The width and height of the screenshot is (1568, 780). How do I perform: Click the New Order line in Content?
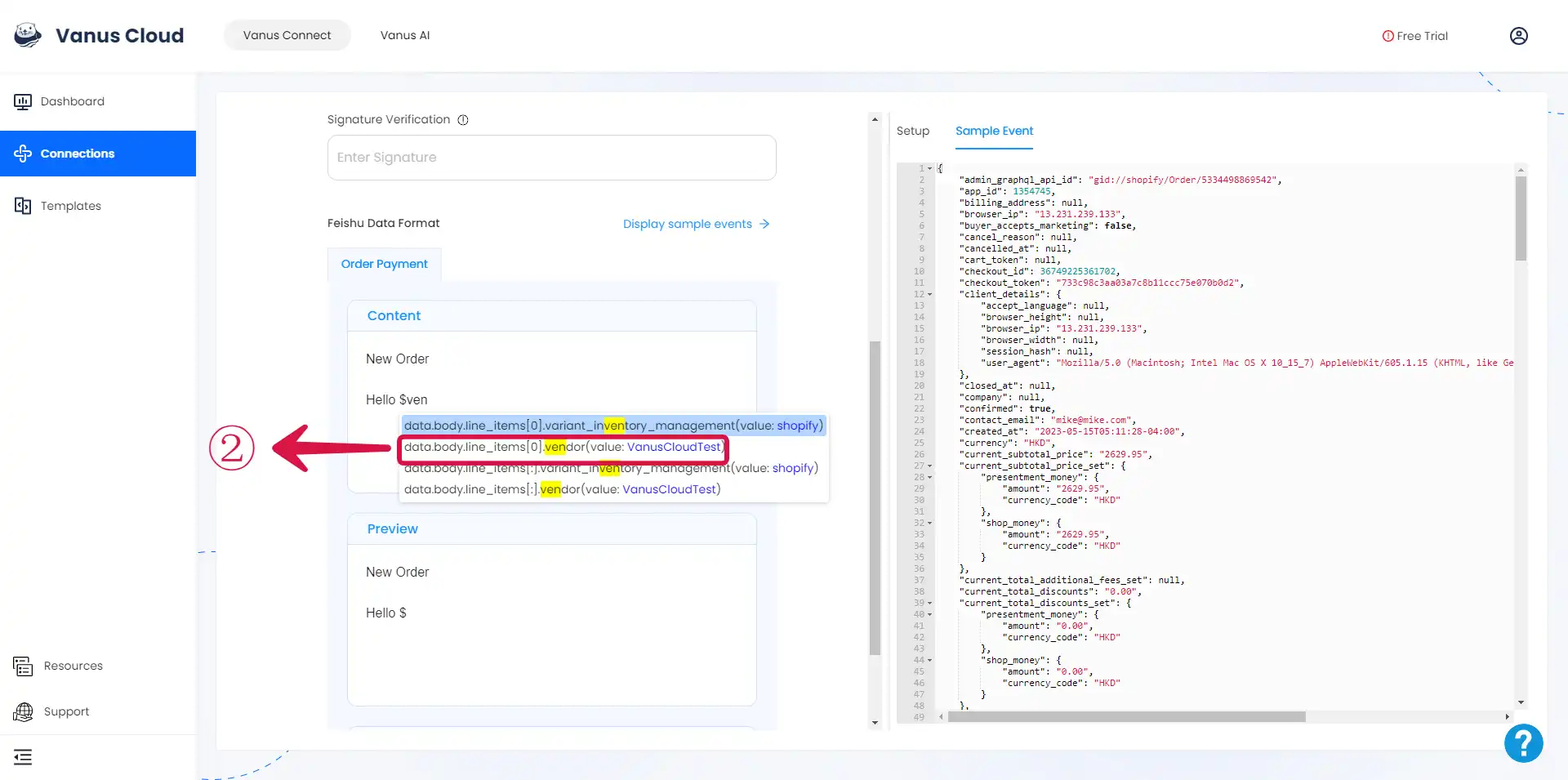(398, 359)
